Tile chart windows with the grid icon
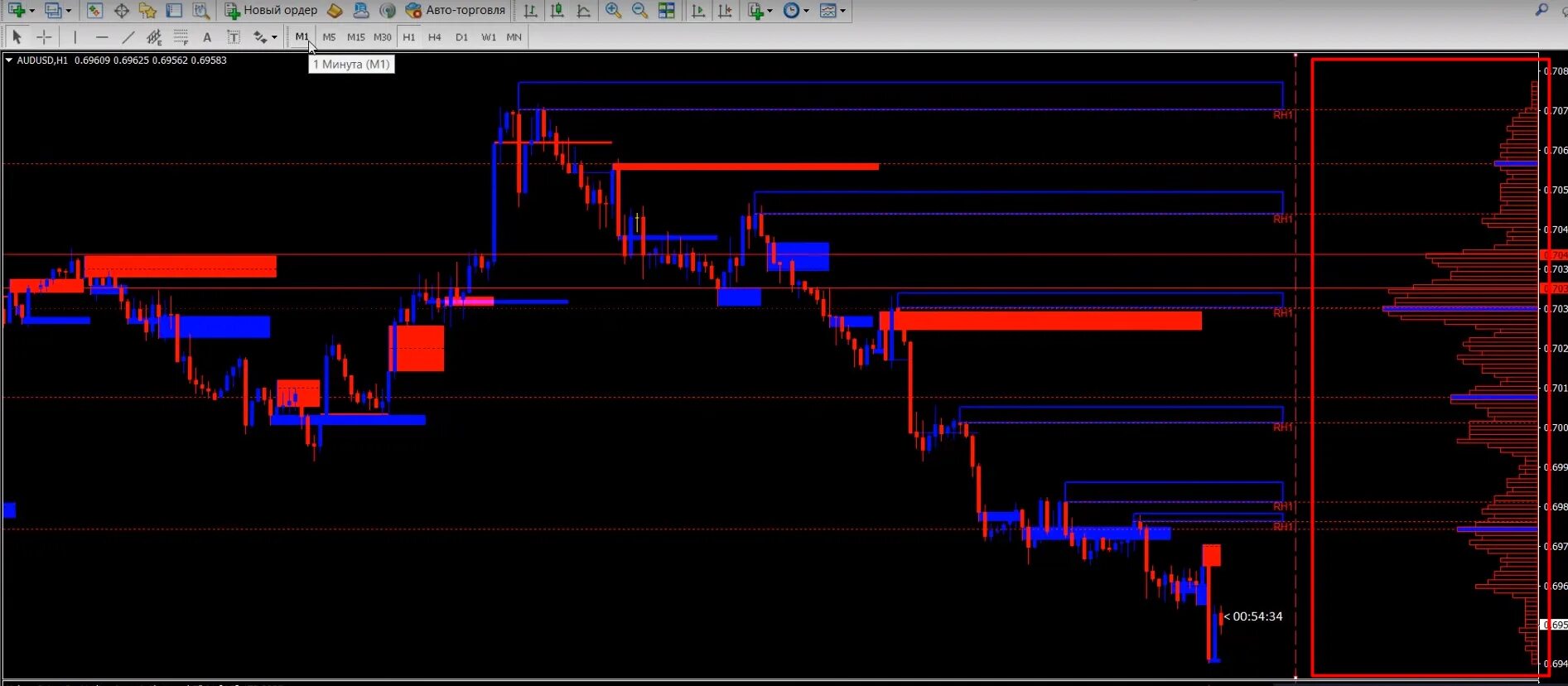The width and height of the screenshot is (1568, 686). point(666,11)
